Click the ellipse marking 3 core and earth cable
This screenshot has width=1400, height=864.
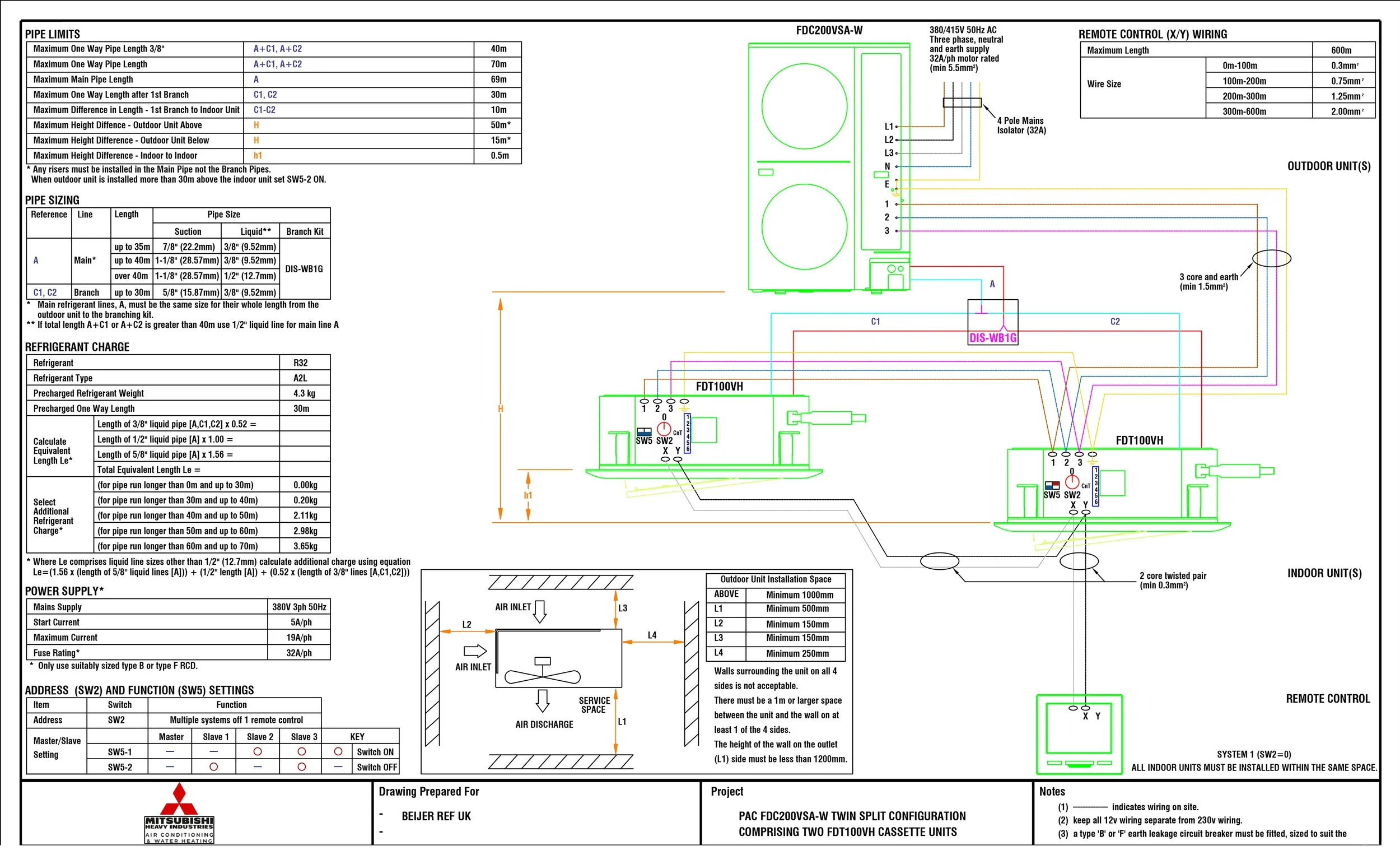pyautogui.click(x=1272, y=258)
